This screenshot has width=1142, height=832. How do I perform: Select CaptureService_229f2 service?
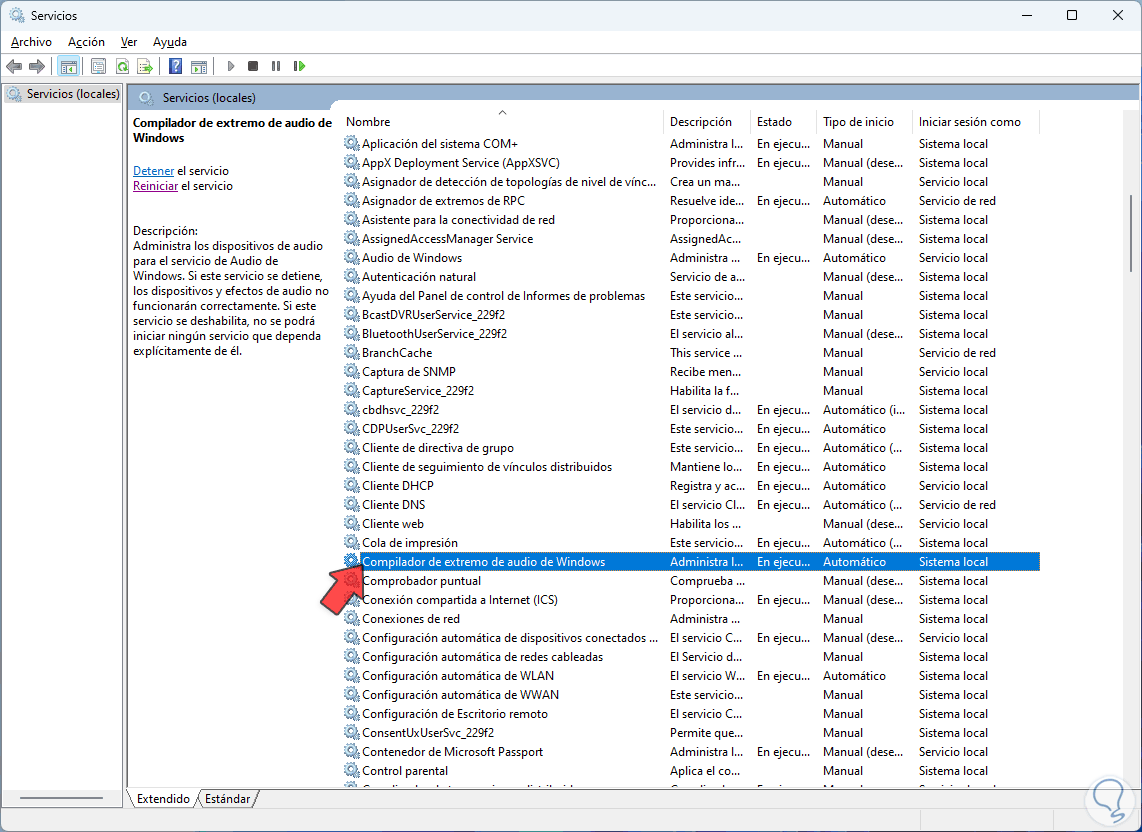click(690, 391)
